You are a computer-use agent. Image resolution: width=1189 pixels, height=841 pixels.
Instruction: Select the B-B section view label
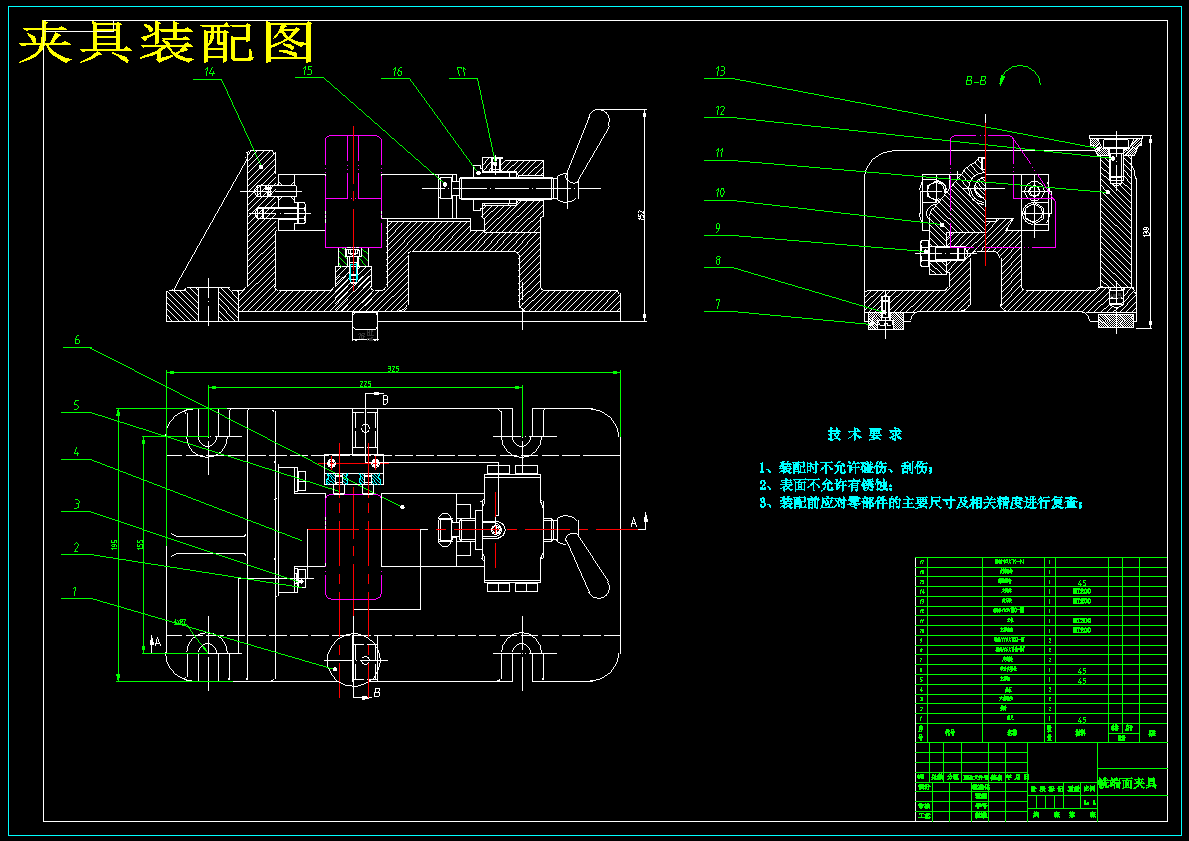coord(976,80)
